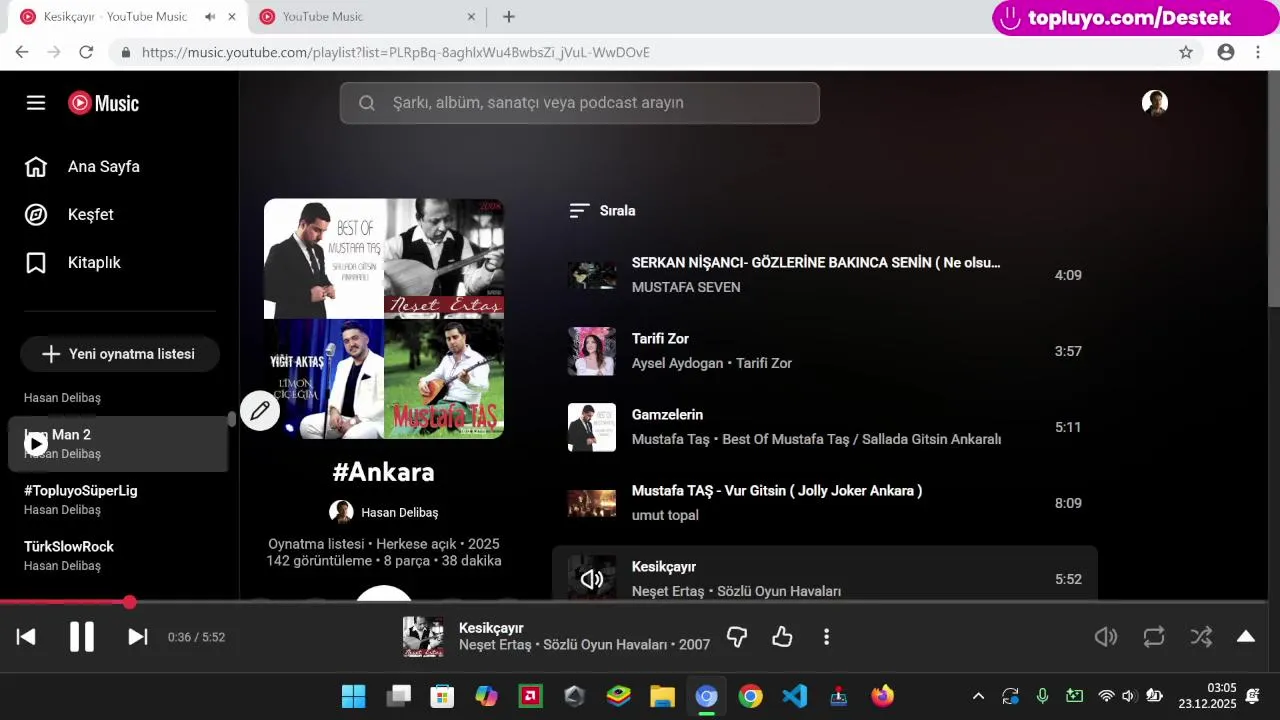Dislike the current song Kesikçayır

[737, 637]
